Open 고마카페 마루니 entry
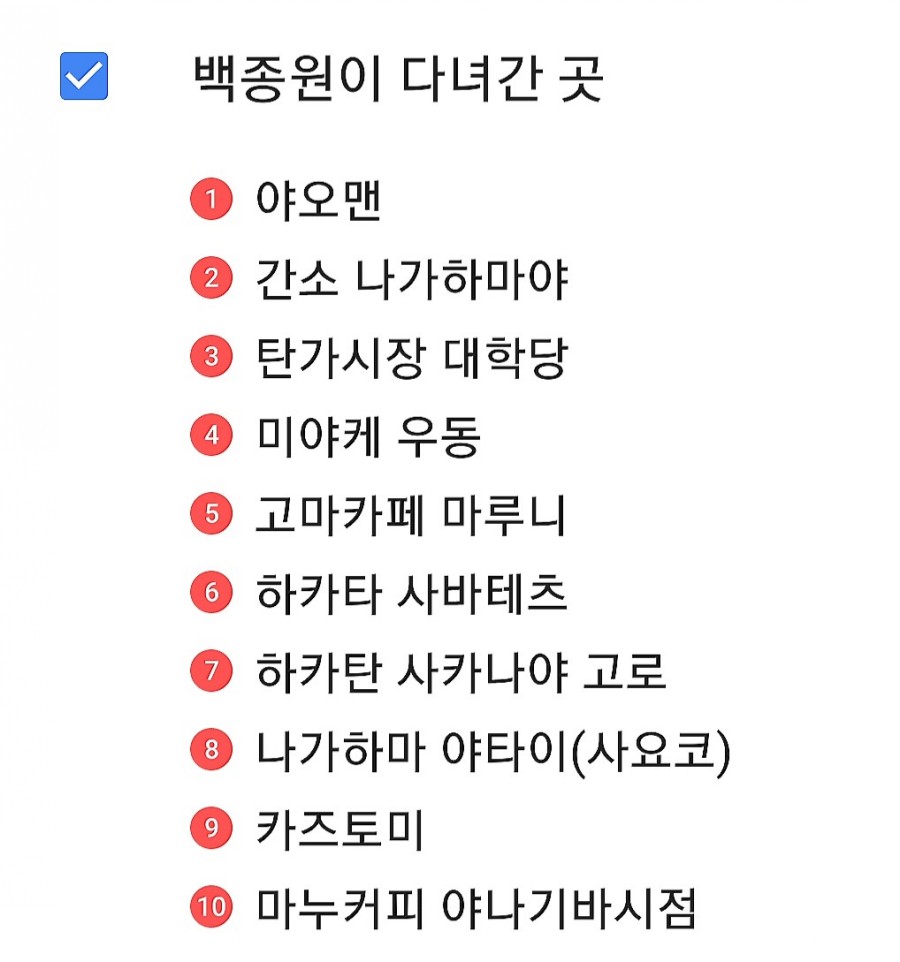The image size is (900, 962). point(410,514)
